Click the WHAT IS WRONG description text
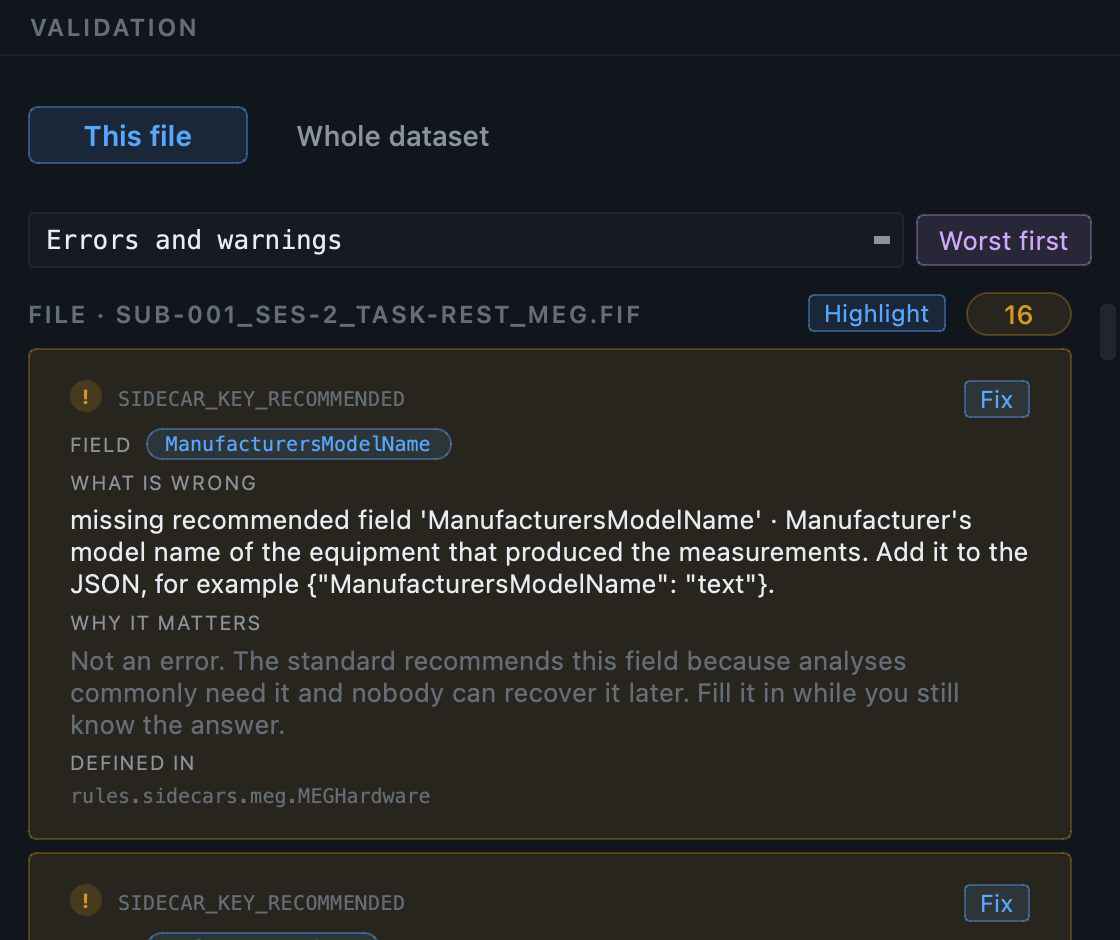 [549, 552]
